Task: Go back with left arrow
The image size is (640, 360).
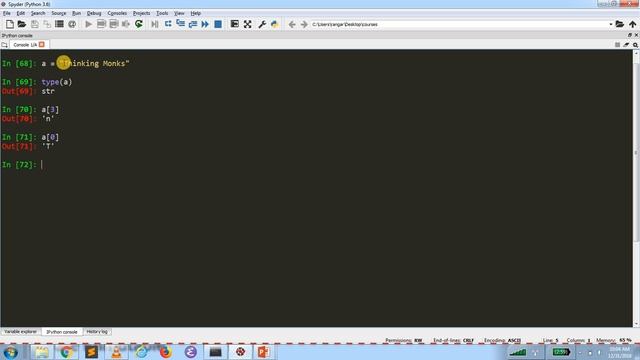Action: [291, 24]
